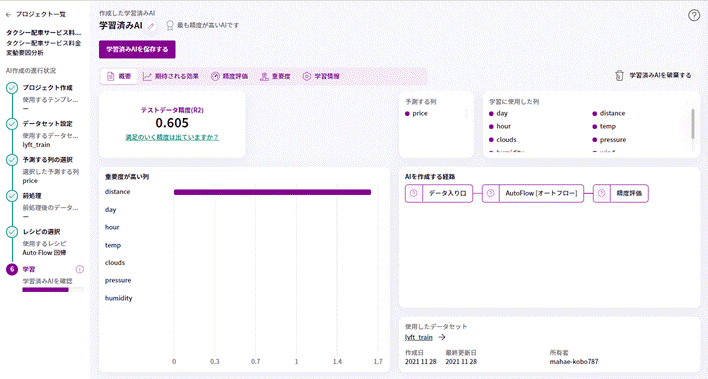Click the help icon on the AutoFlow node
708x379 pixels.
tap(490, 193)
